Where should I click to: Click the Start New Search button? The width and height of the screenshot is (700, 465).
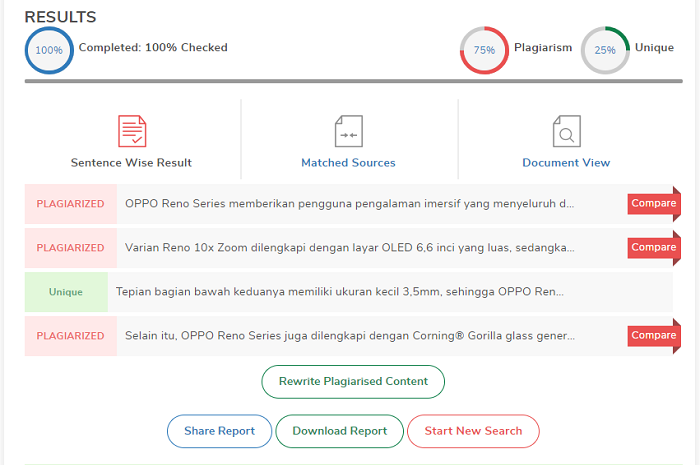click(x=473, y=431)
